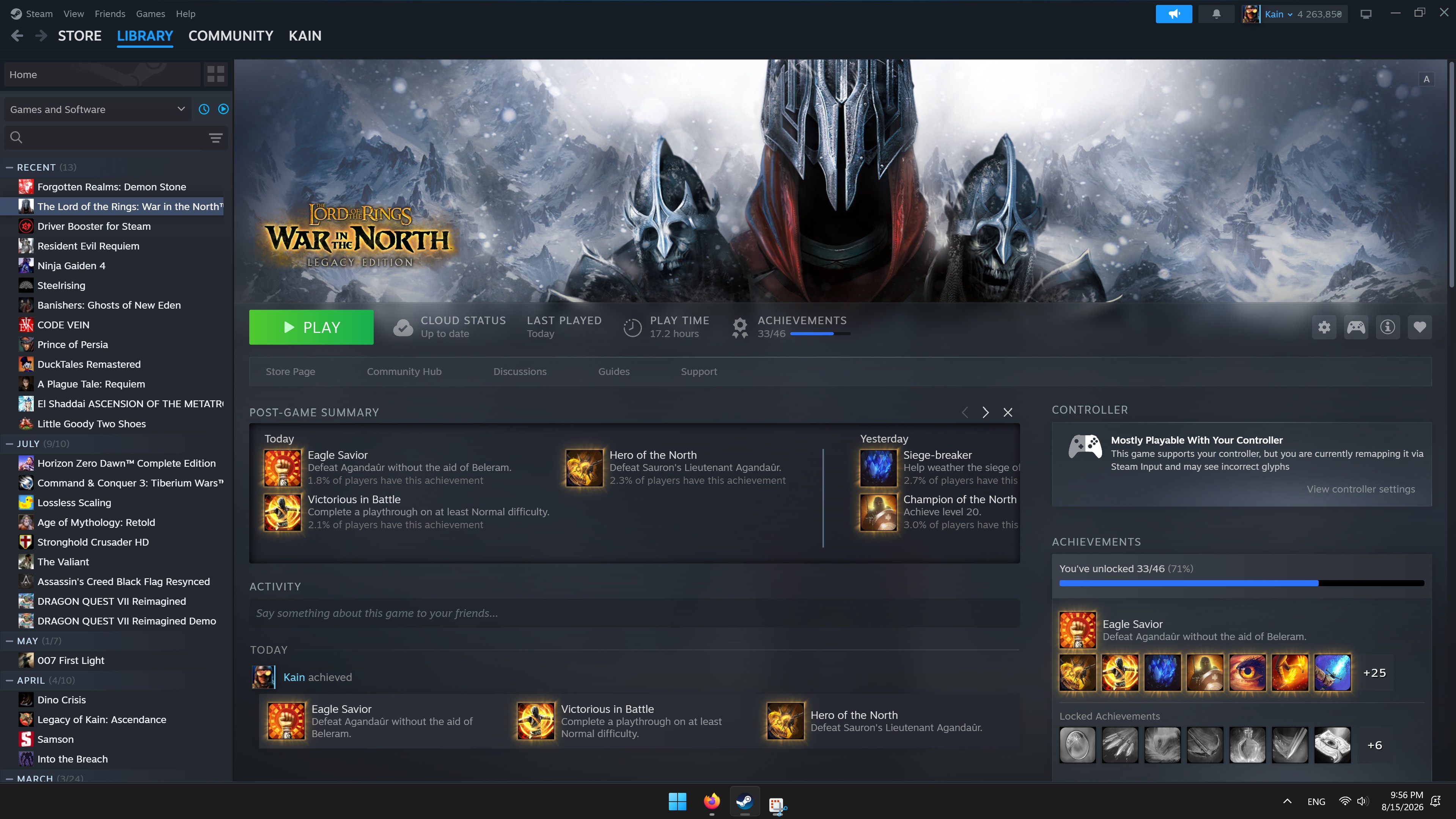The width and height of the screenshot is (1456, 819).
Task: Open the Support link
Action: [699, 372]
